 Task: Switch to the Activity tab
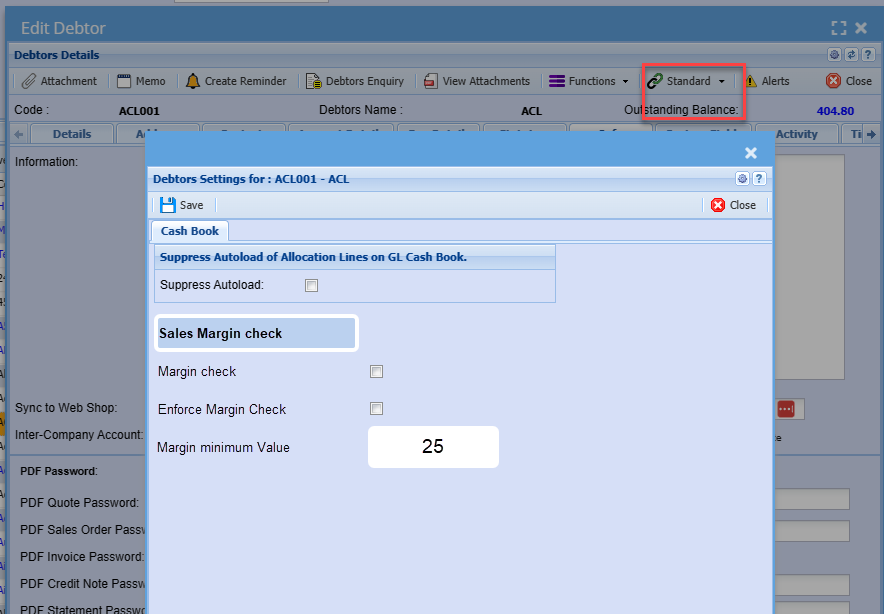tap(796, 134)
